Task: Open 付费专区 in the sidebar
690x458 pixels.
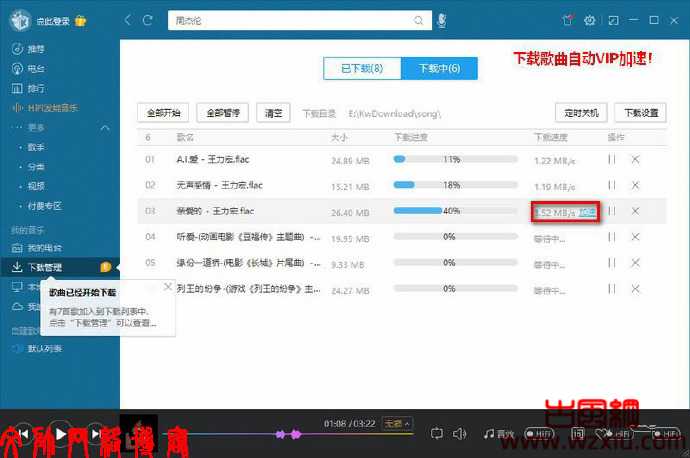Action: (x=44, y=205)
